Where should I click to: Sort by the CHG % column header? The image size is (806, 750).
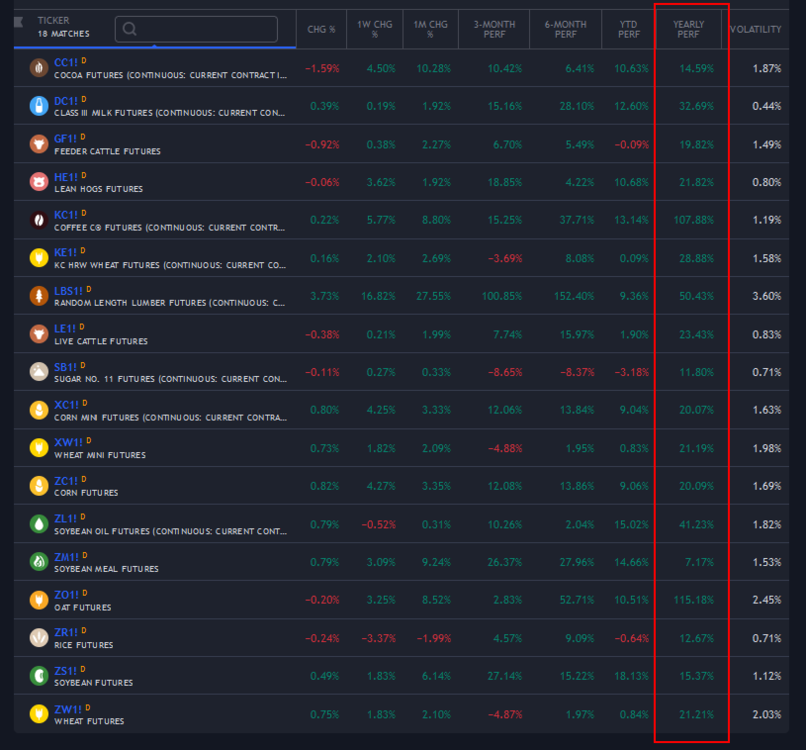pos(321,29)
